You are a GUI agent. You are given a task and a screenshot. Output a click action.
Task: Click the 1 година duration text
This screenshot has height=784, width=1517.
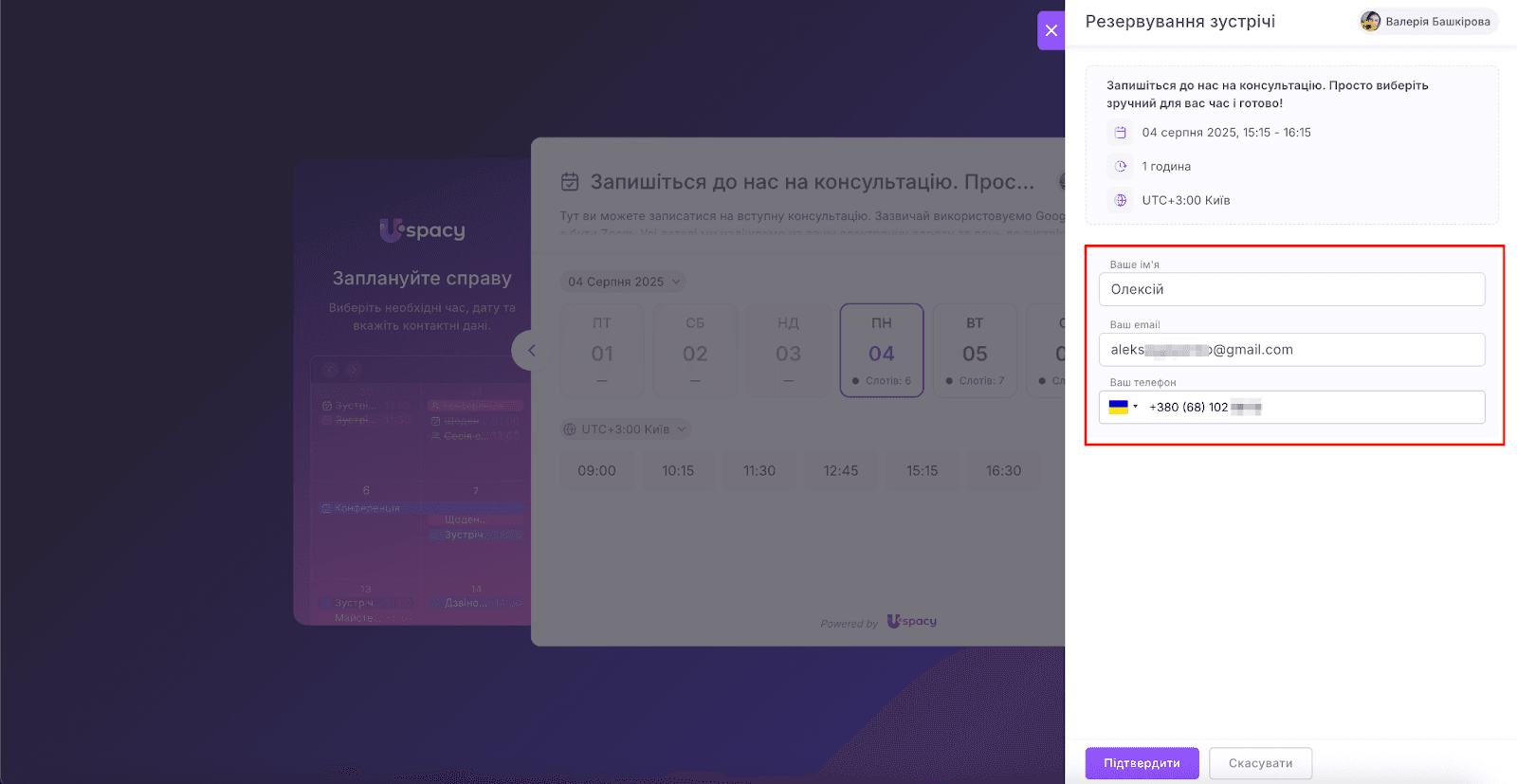pos(1166,167)
